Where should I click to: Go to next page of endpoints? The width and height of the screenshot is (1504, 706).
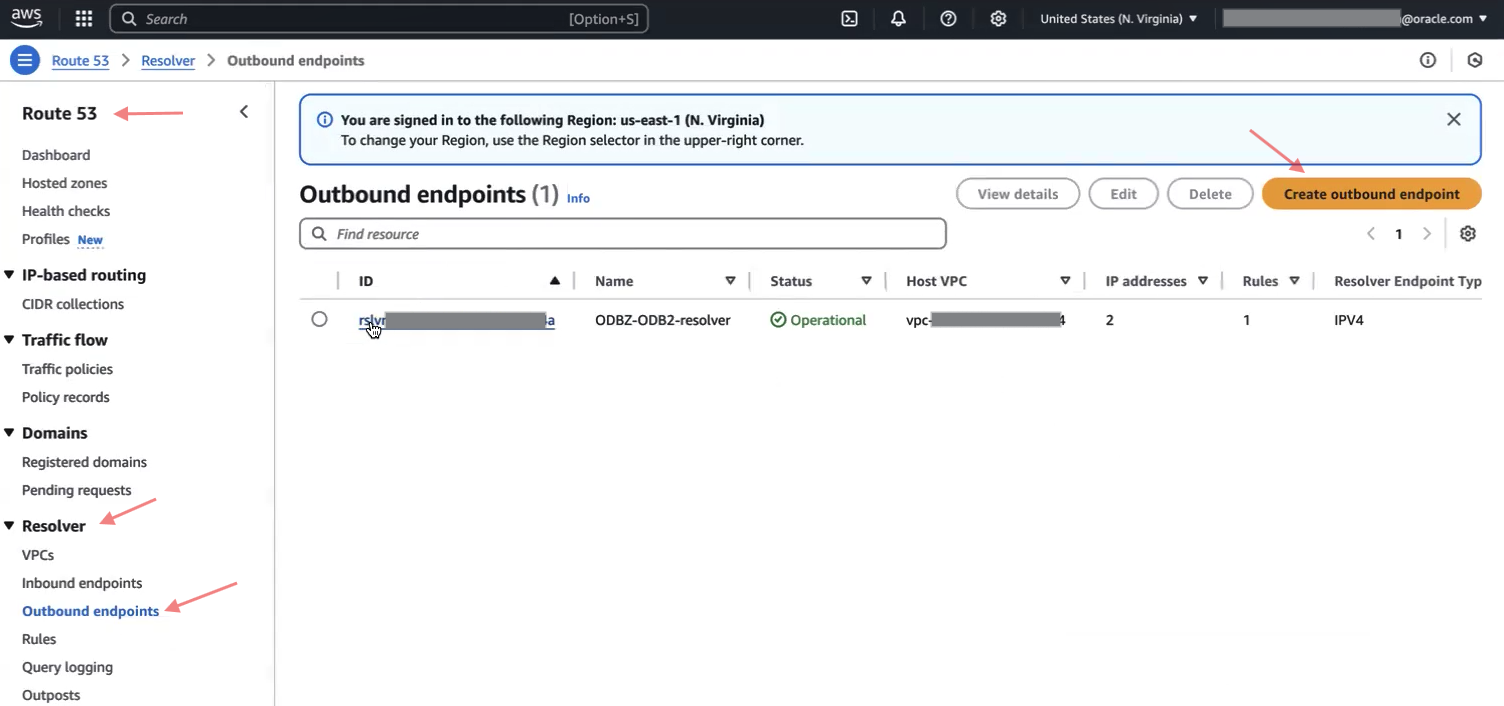tap(1427, 234)
